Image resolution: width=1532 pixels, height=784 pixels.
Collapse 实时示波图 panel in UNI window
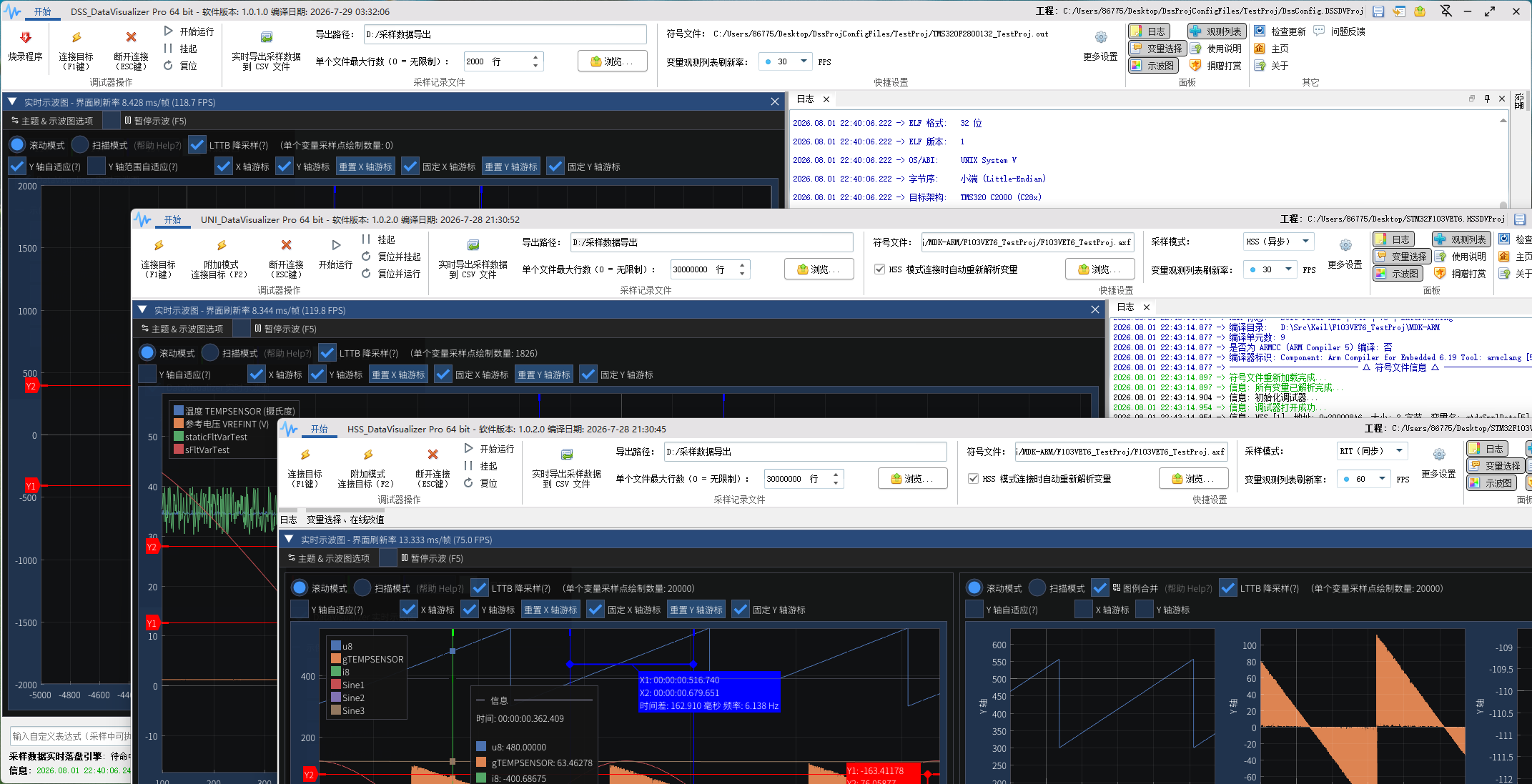(x=142, y=310)
